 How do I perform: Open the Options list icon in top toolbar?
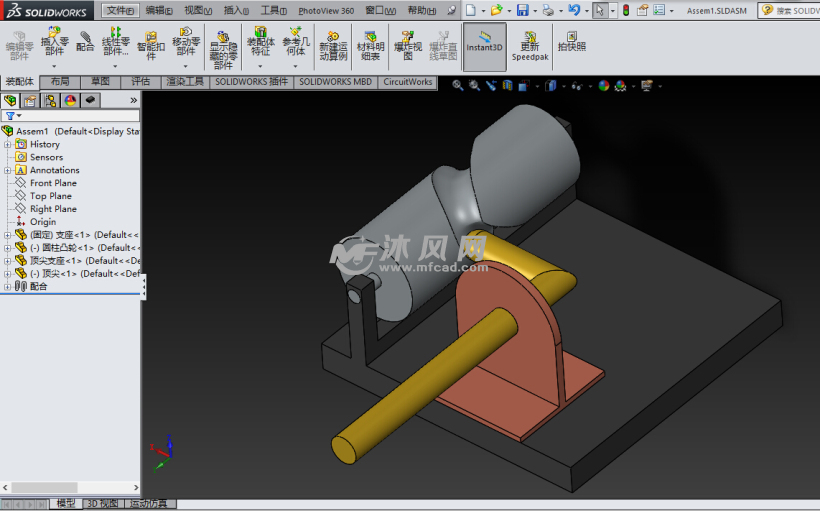point(659,10)
